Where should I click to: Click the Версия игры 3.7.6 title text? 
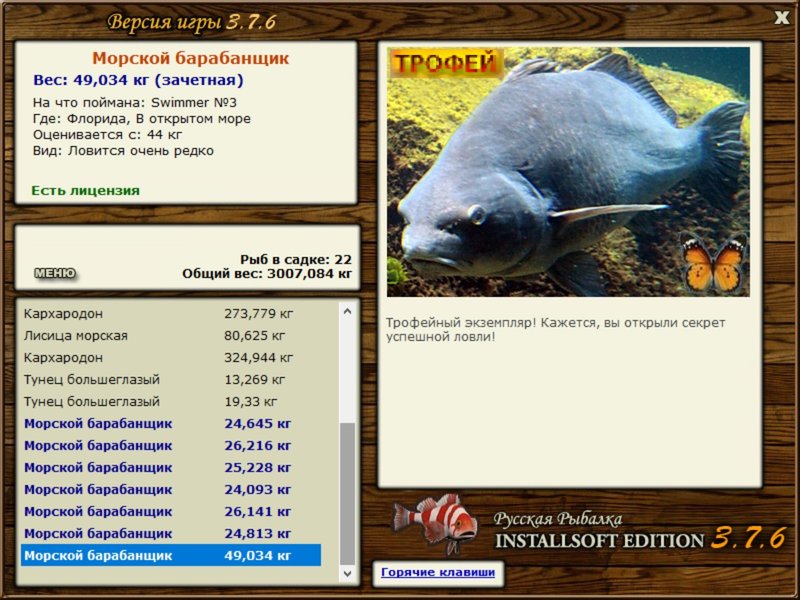192,22
